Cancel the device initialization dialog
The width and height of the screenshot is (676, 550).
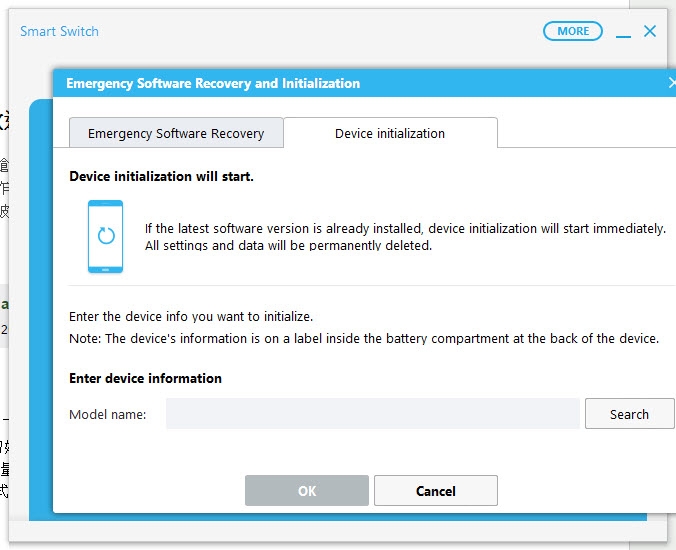(436, 491)
